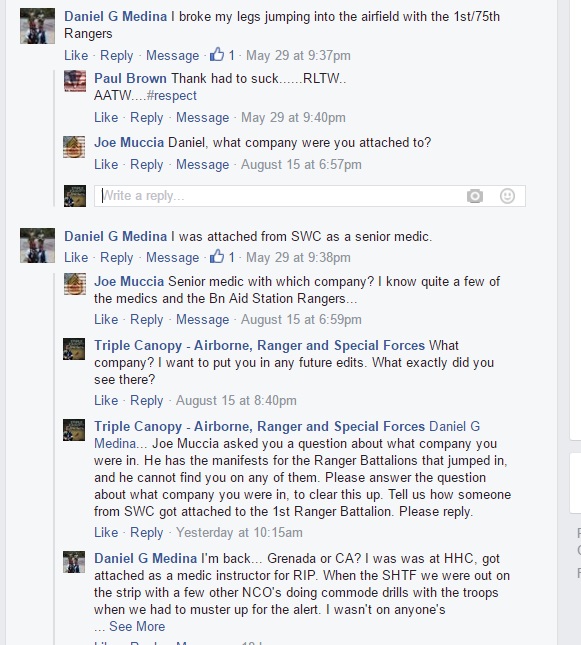Open Joe Muccia's avatar beside company question

[x=74, y=147]
